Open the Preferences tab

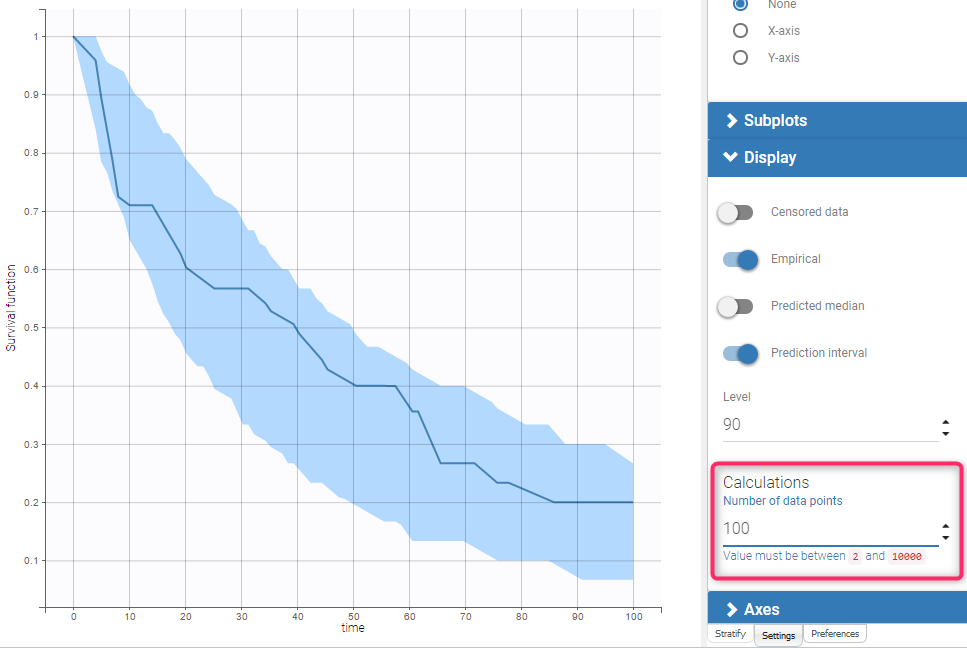[835, 633]
